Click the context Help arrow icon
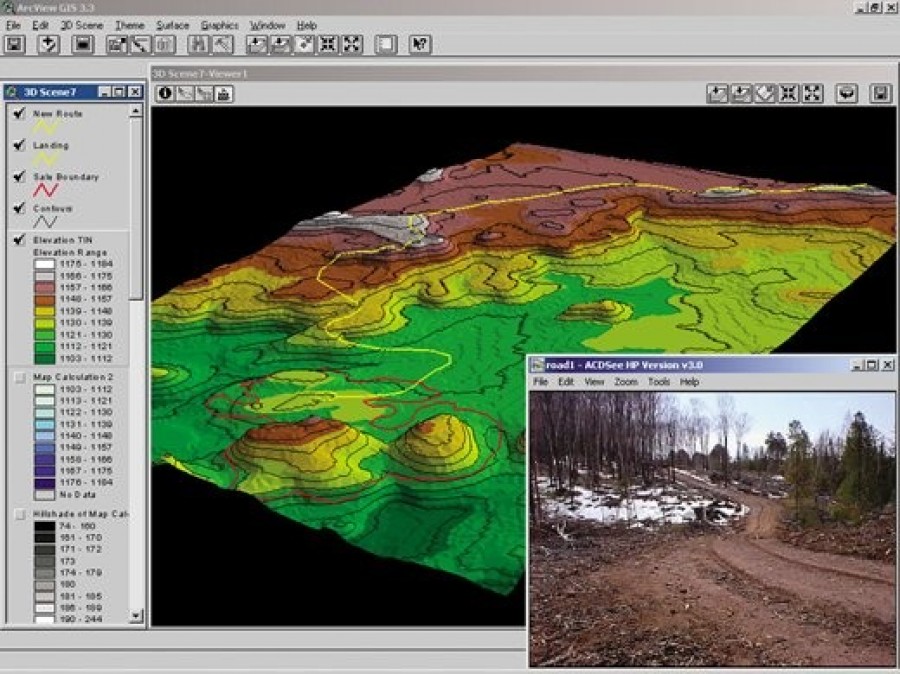900x674 pixels. (x=420, y=44)
